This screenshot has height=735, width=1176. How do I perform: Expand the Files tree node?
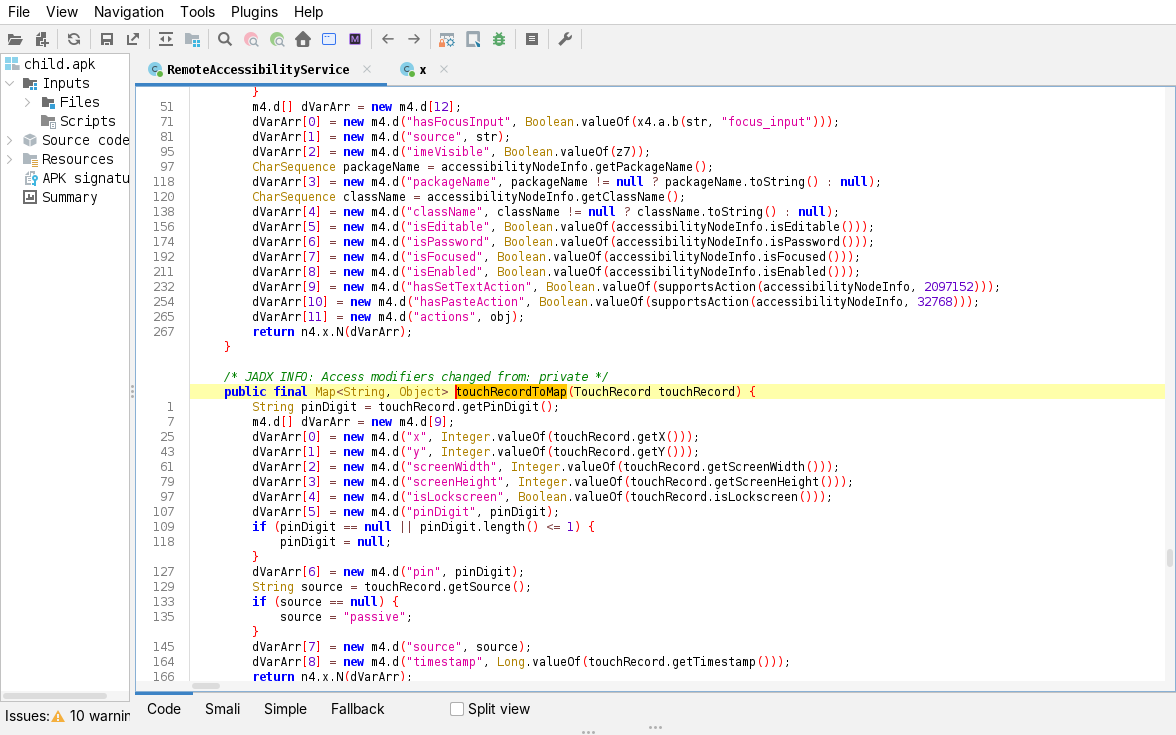[28, 102]
